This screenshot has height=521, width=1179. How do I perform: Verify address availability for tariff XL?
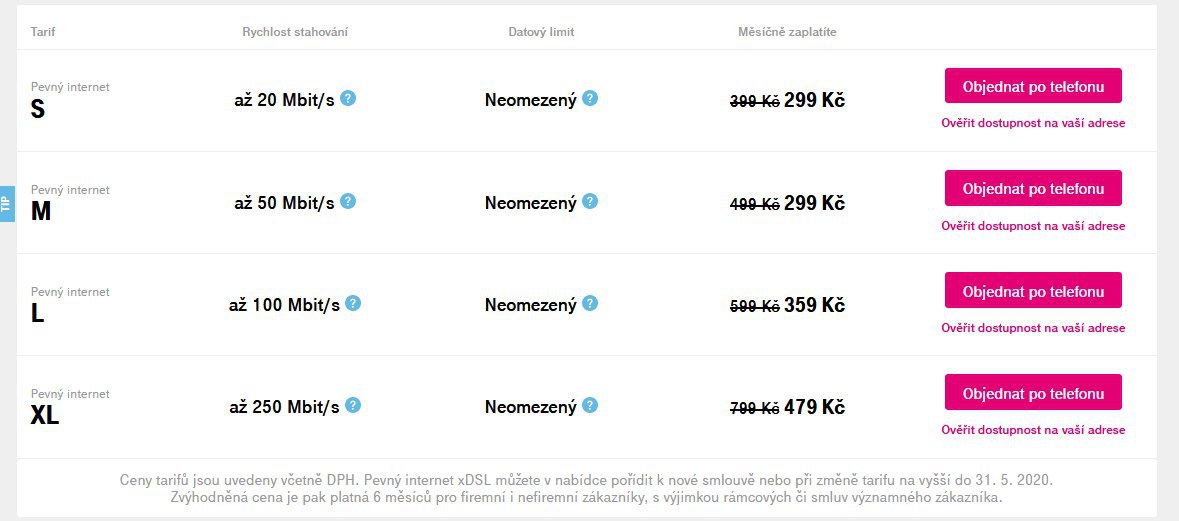(1033, 430)
